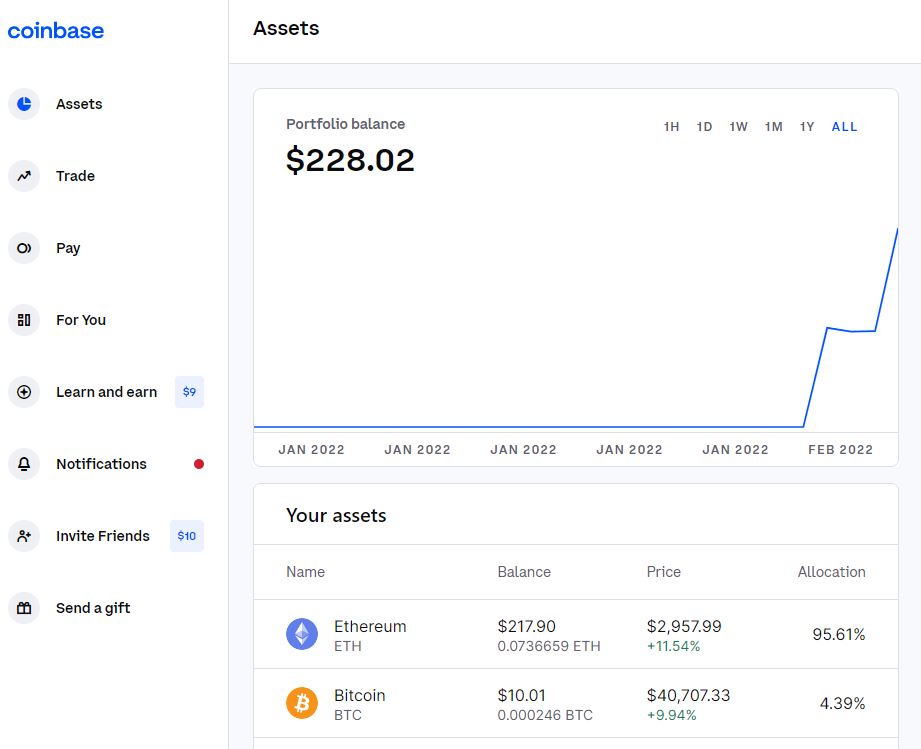Click the Ethereum price $2,957.99
This screenshot has width=921, height=749.
point(684,626)
